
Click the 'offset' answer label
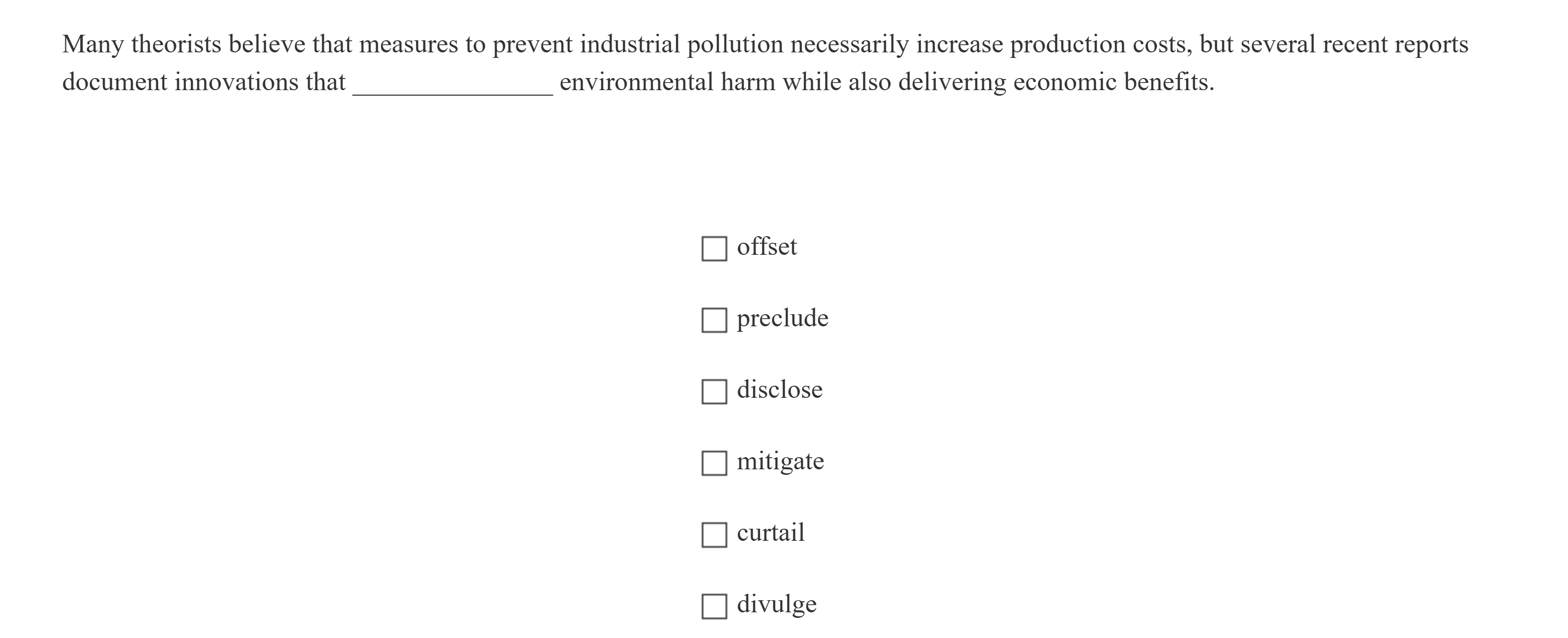click(x=766, y=247)
